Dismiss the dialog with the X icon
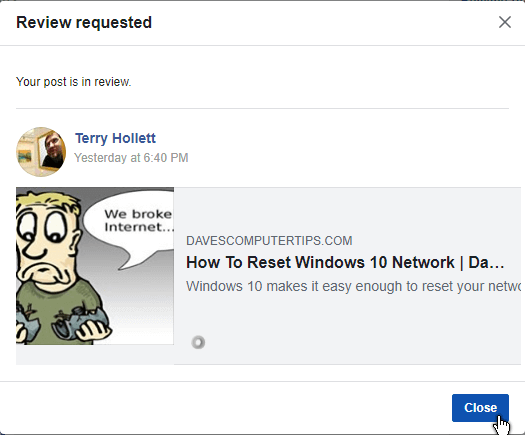 pyautogui.click(x=505, y=22)
